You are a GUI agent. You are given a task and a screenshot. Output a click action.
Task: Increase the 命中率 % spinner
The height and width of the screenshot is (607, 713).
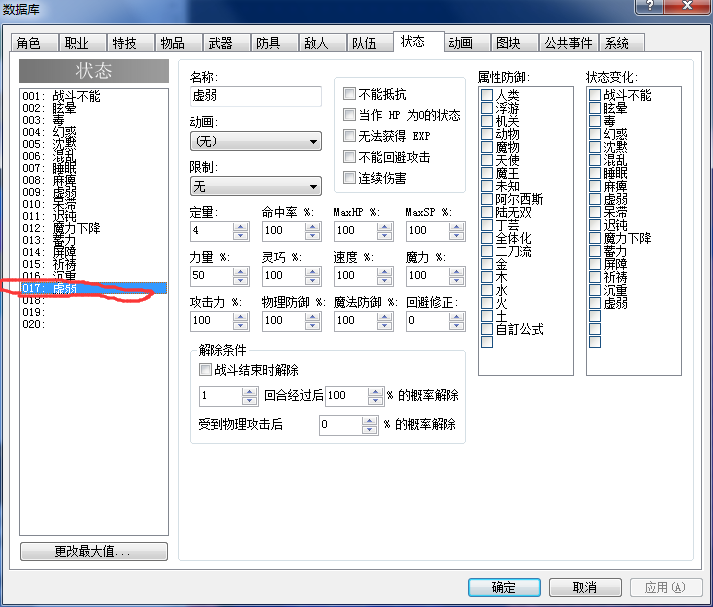pos(312,226)
